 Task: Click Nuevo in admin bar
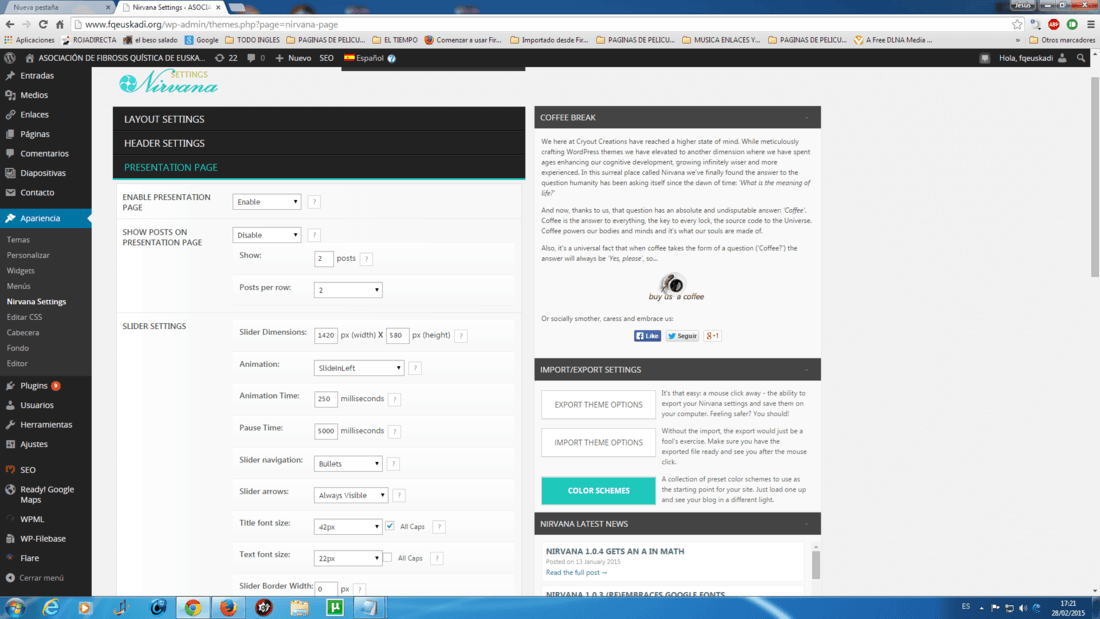tap(293, 58)
